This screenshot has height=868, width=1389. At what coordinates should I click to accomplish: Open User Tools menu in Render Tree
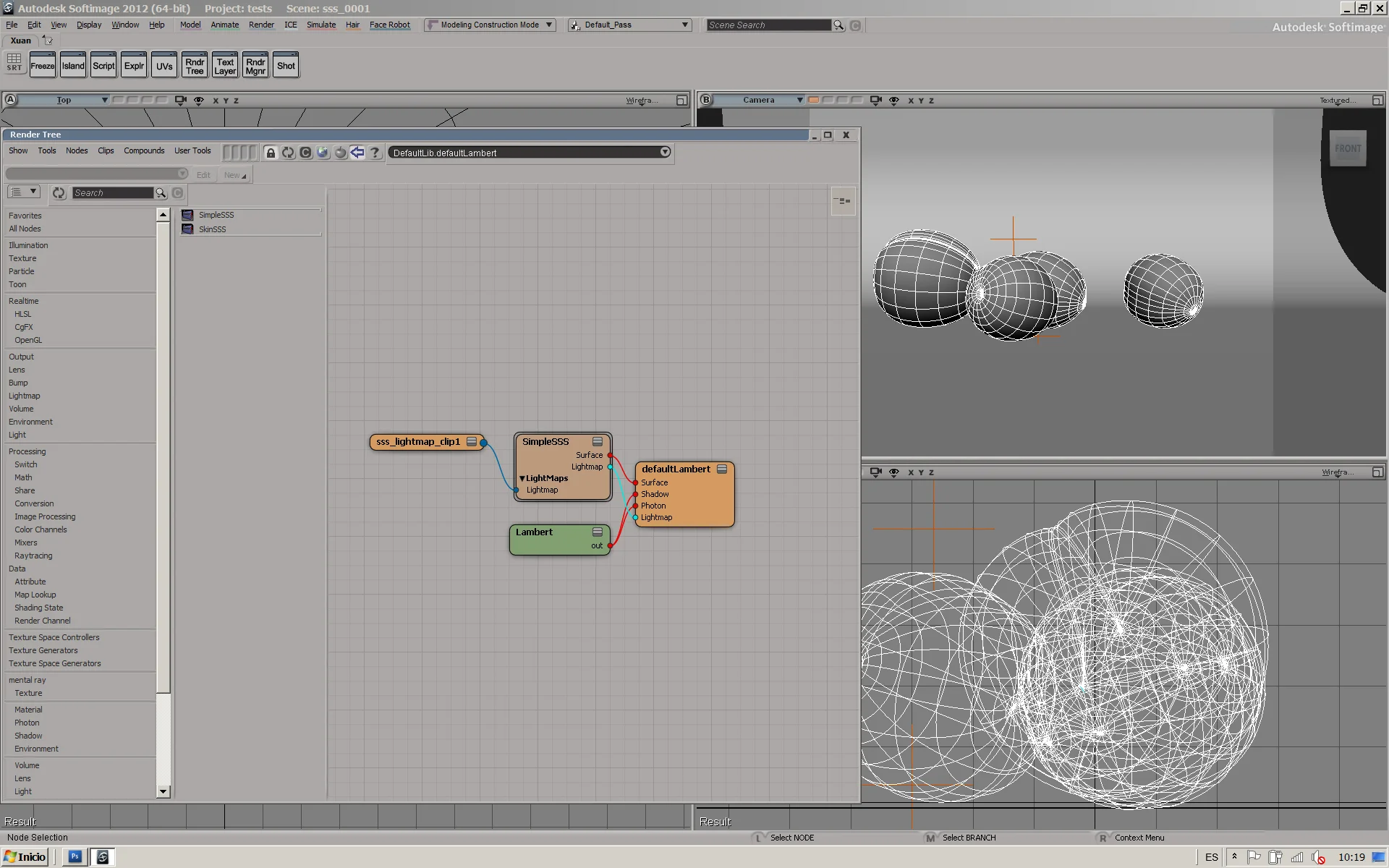coord(192,151)
